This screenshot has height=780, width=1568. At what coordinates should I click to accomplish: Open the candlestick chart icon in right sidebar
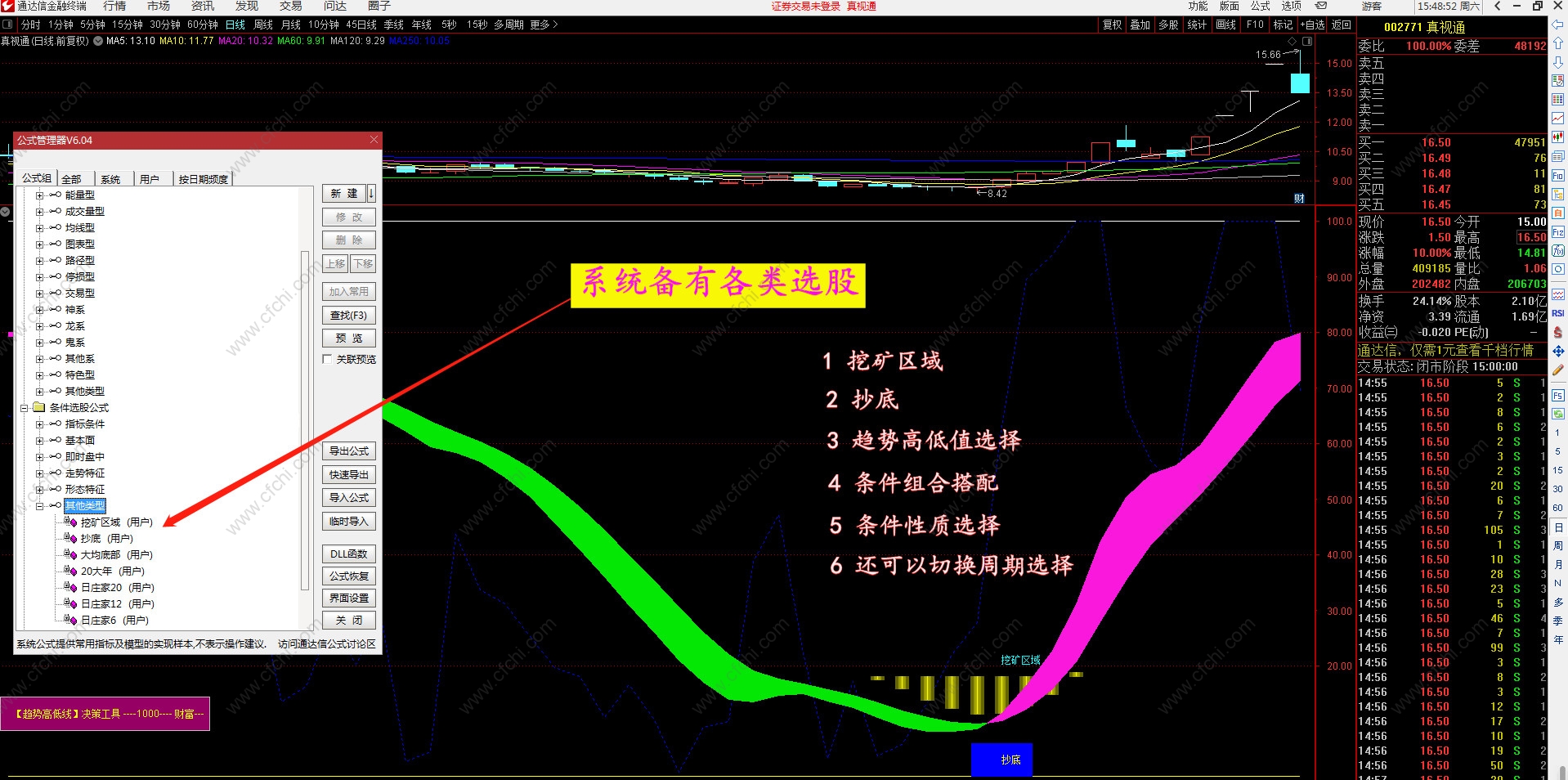(1558, 137)
